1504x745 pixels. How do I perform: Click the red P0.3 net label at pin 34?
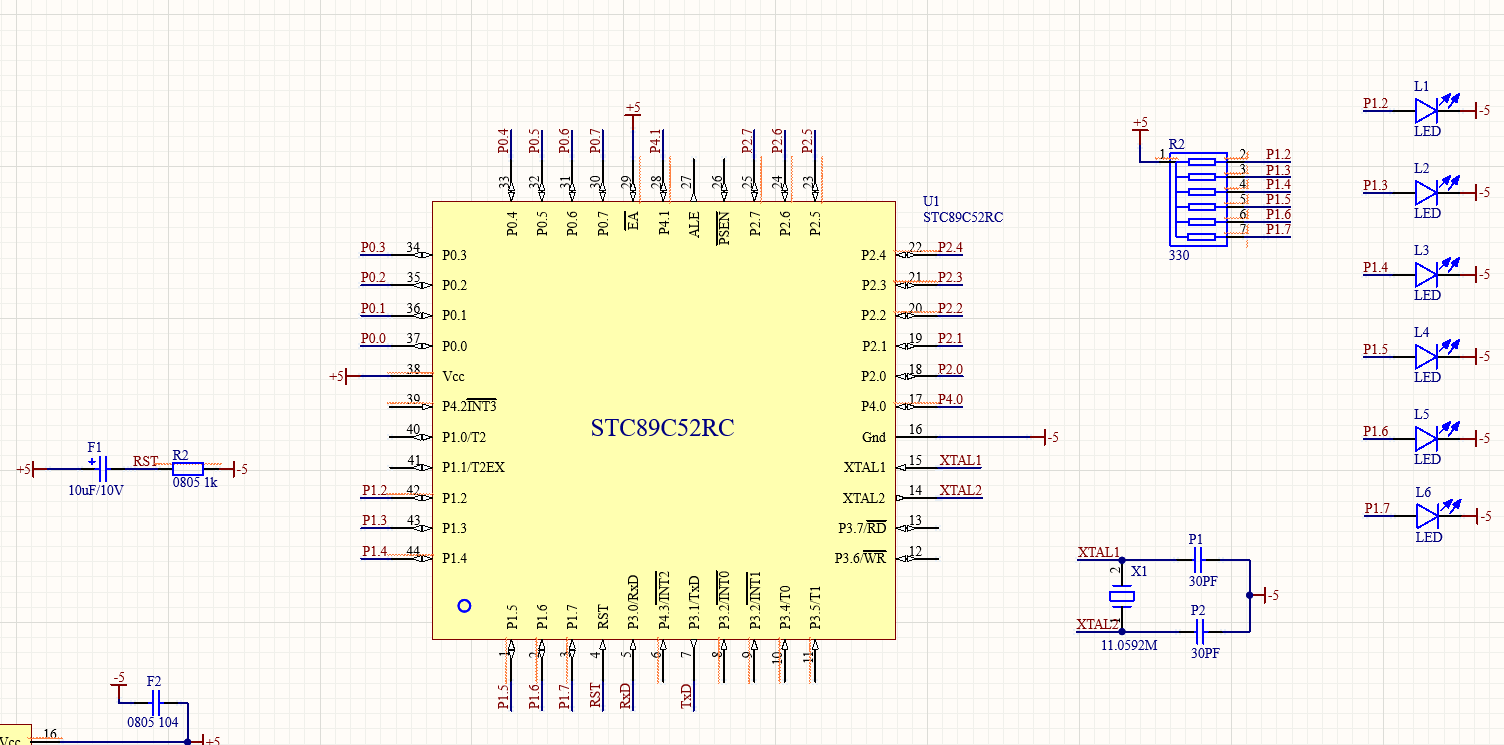(373, 247)
